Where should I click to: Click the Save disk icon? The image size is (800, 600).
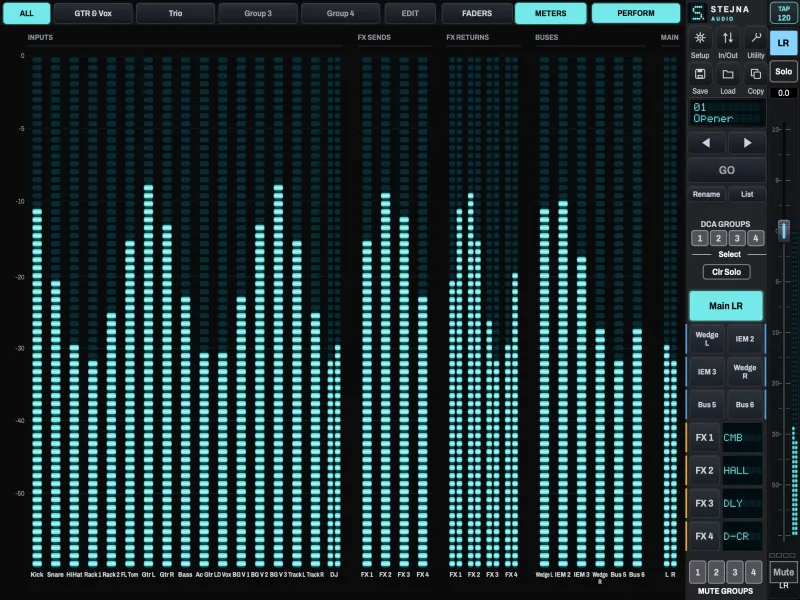coord(700,74)
